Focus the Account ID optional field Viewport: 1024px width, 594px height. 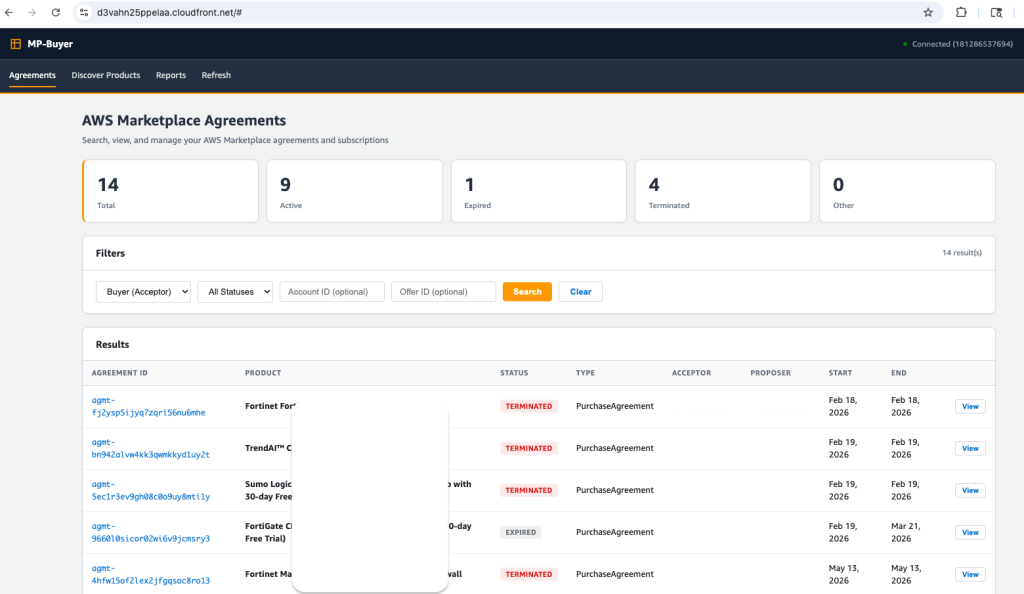(x=332, y=292)
